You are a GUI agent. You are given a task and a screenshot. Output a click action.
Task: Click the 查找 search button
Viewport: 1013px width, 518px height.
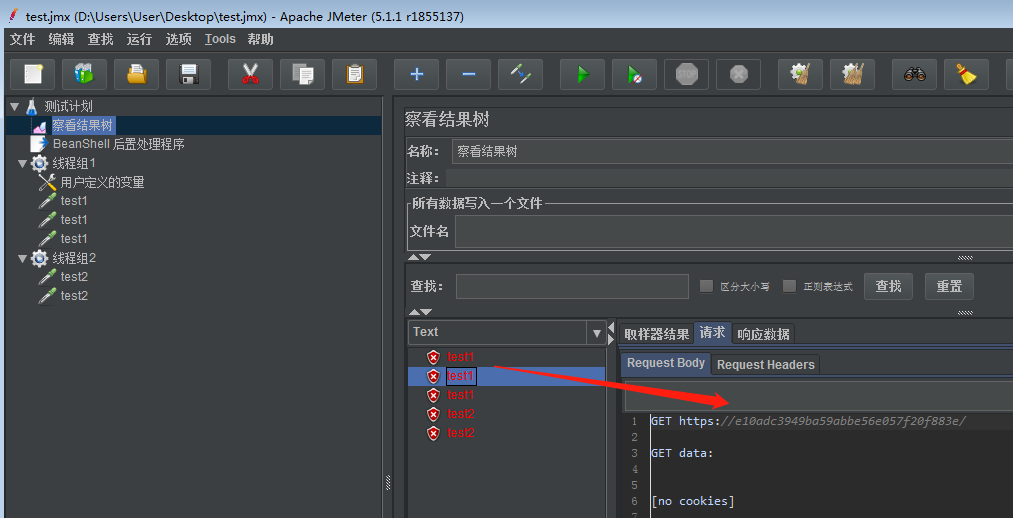click(888, 286)
